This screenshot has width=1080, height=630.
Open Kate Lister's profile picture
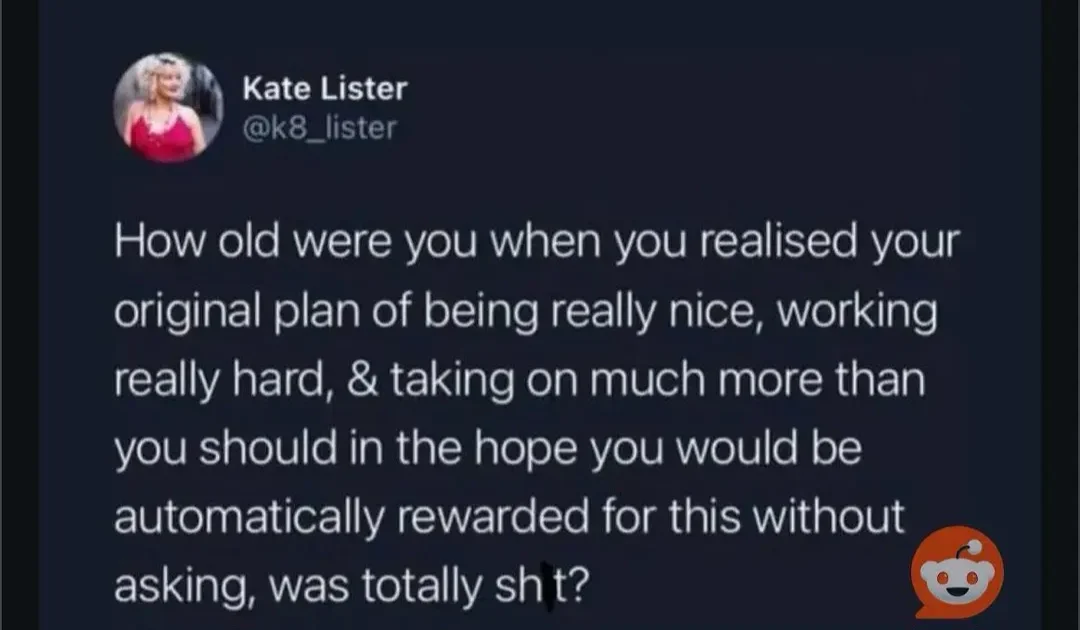click(167, 108)
